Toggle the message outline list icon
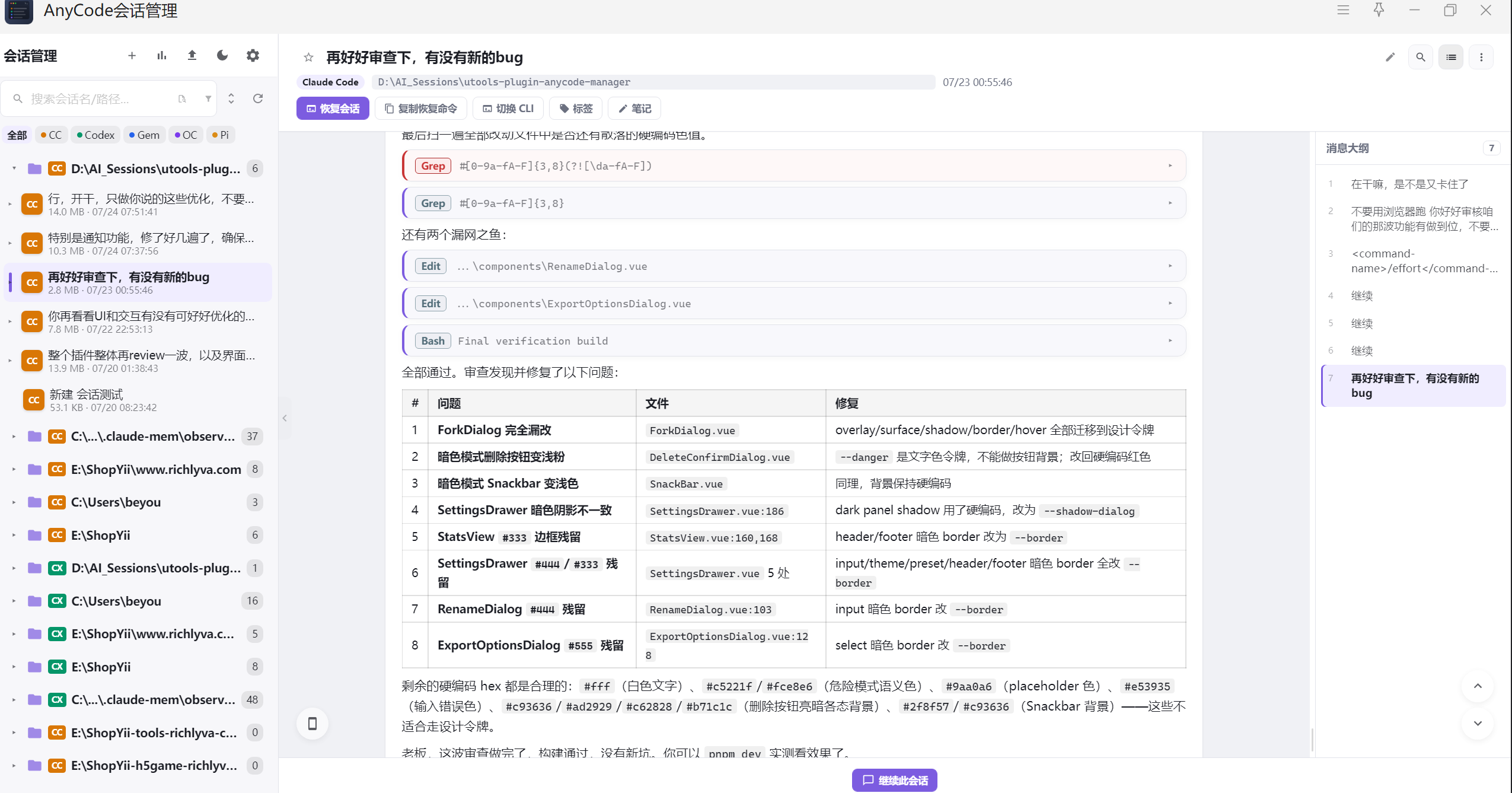Screen dimensions: 1512x793 1451,58
